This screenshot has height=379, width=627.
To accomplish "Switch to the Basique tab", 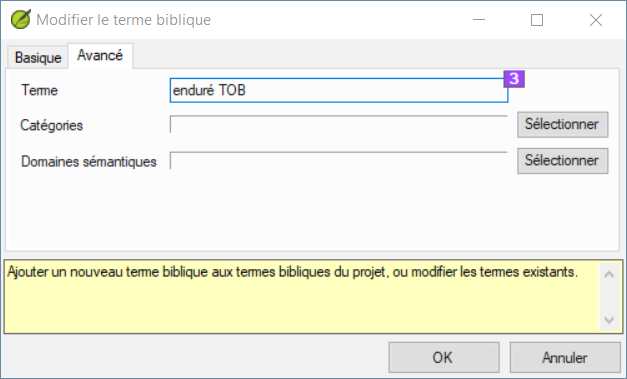I will (38, 58).
